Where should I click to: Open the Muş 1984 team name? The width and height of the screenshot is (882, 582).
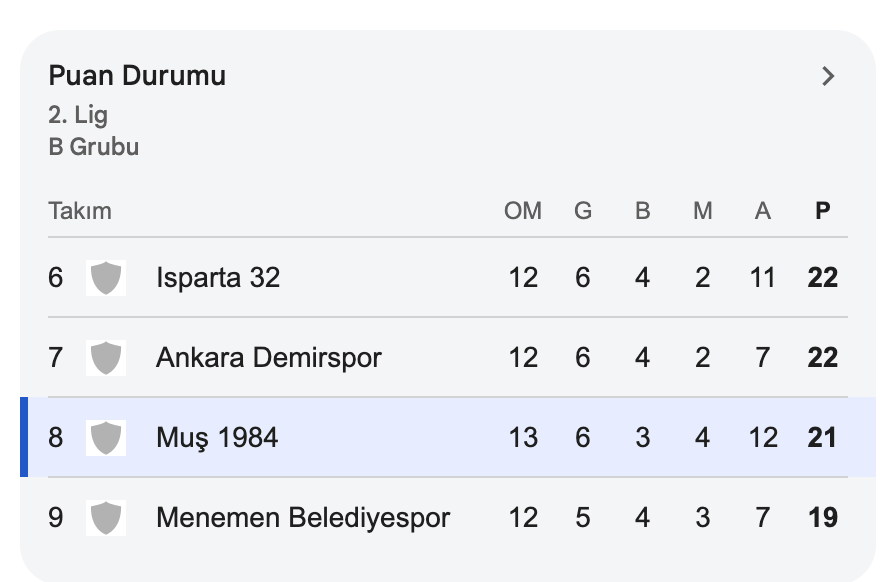click(217, 438)
